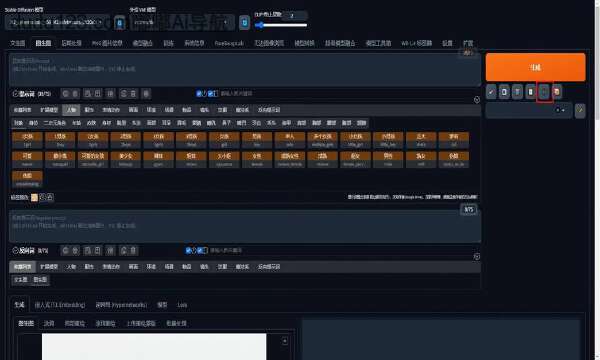Click the red save-style icon under Generate
Screen dimensions: 600x360
(x=557, y=92)
